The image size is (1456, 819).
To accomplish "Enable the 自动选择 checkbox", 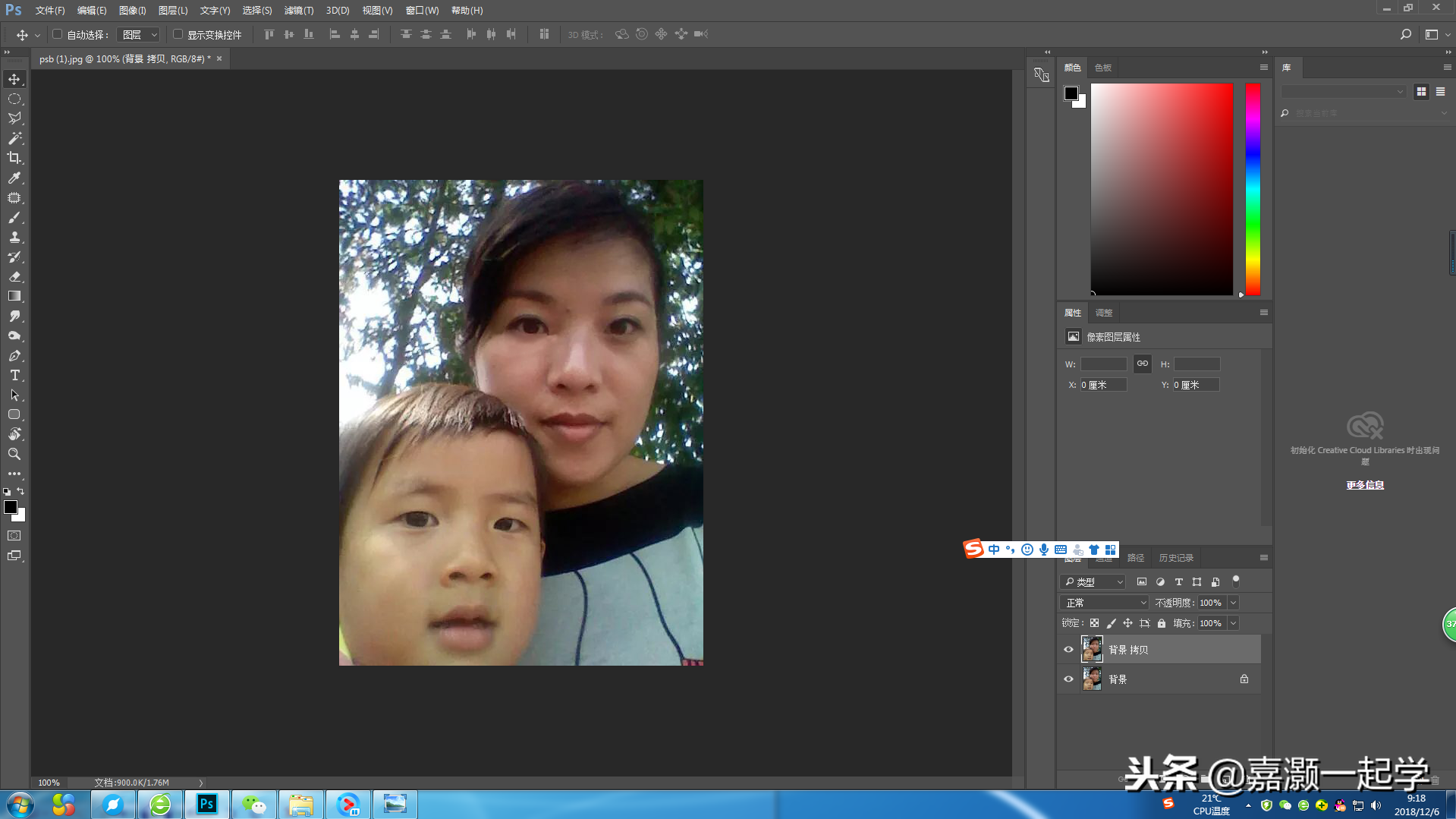I will 57,34.
